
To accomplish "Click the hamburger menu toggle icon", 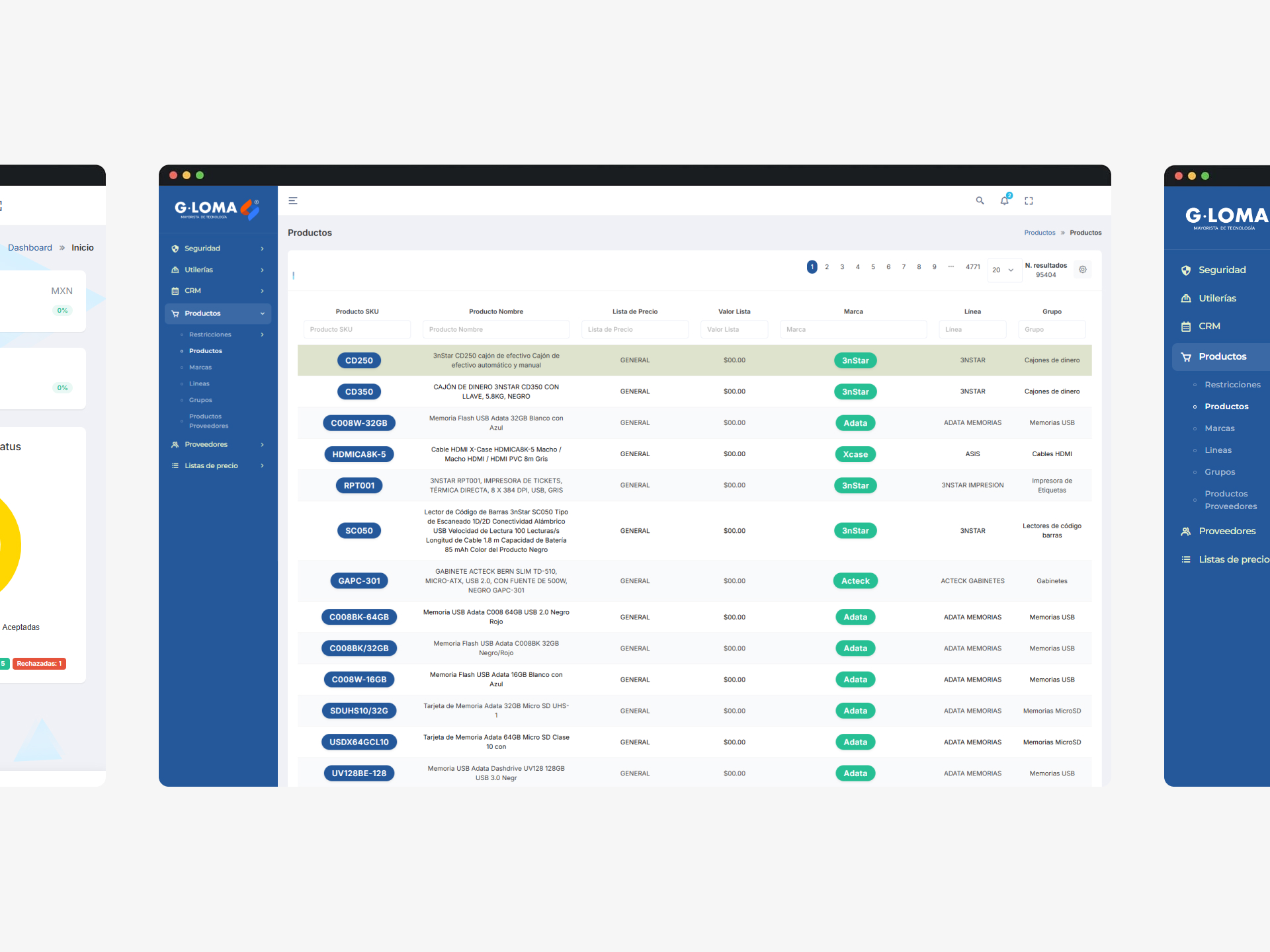I will (x=293, y=201).
